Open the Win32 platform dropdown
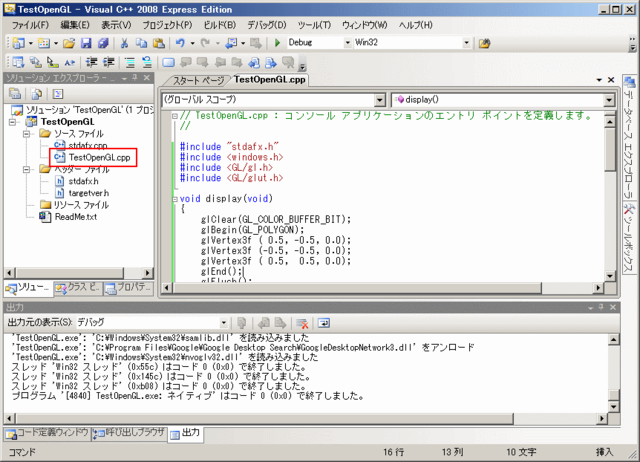Image resolution: width=640 pixels, height=462 pixels. pyautogui.click(x=467, y=42)
